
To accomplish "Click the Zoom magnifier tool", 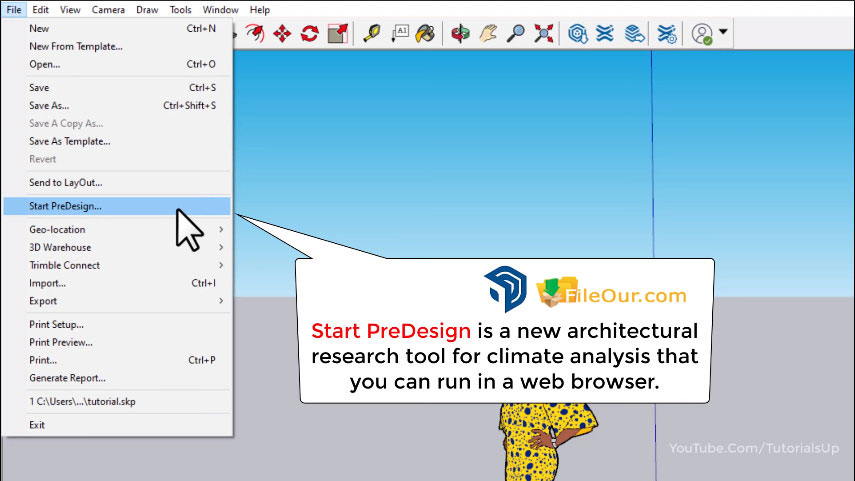I will click(516, 34).
